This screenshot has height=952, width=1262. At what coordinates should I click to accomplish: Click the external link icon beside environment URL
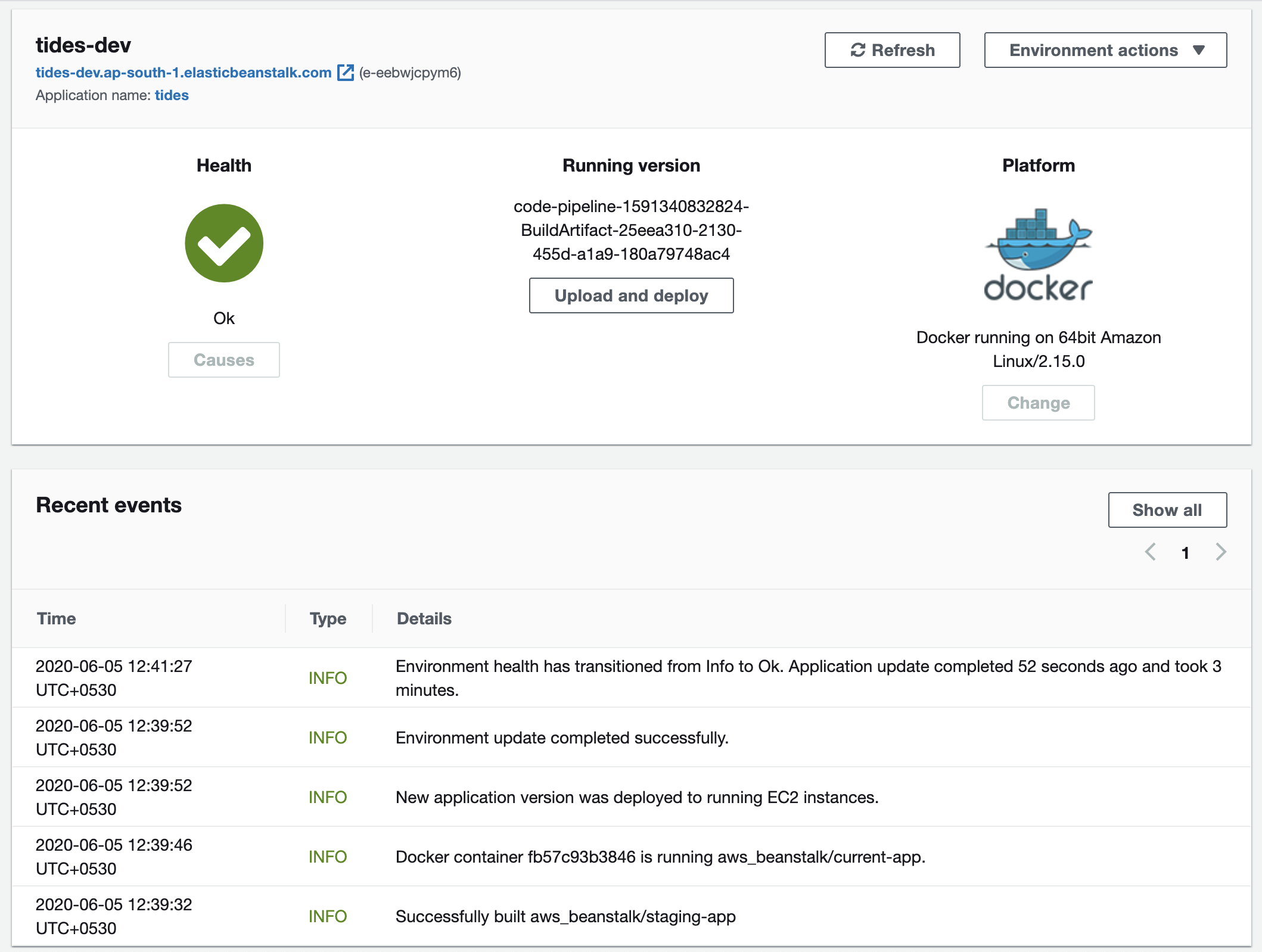(346, 73)
